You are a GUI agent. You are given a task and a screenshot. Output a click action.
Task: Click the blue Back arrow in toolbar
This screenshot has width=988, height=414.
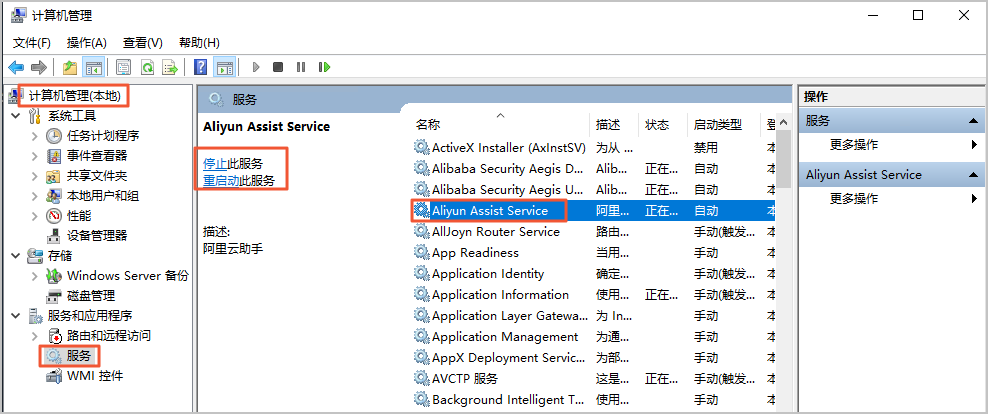(16, 67)
